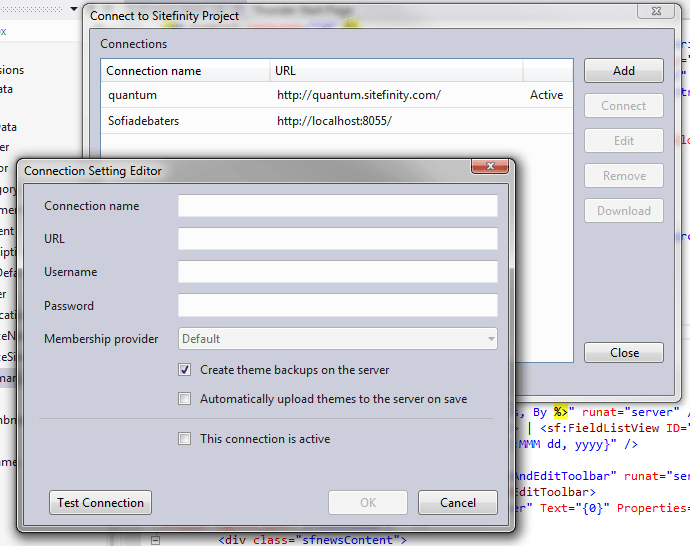Click the Test Connection button
Screen dimensions: 690x546
tap(100, 503)
